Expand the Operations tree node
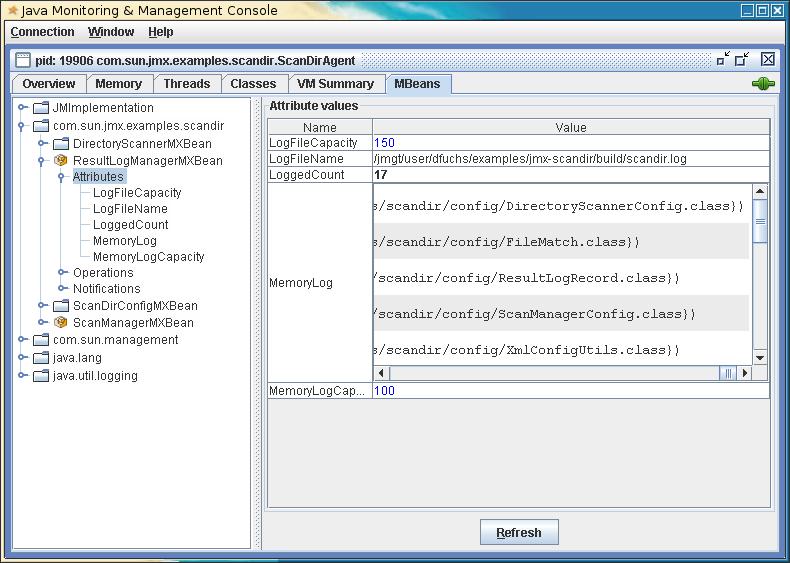Screen dimensions: 790x563 [x=62, y=273]
